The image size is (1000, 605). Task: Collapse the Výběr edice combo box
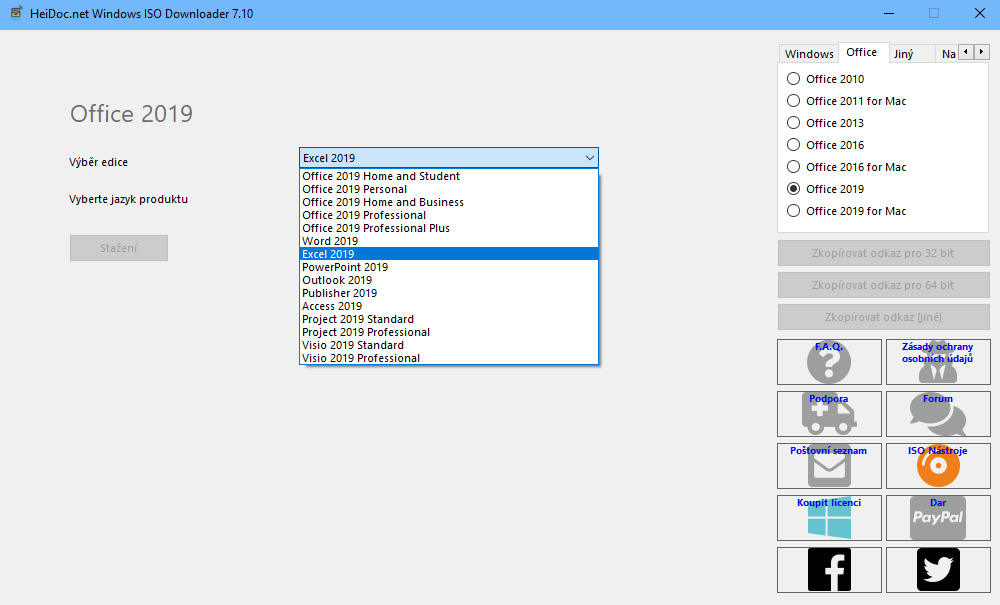click(589, 157)
